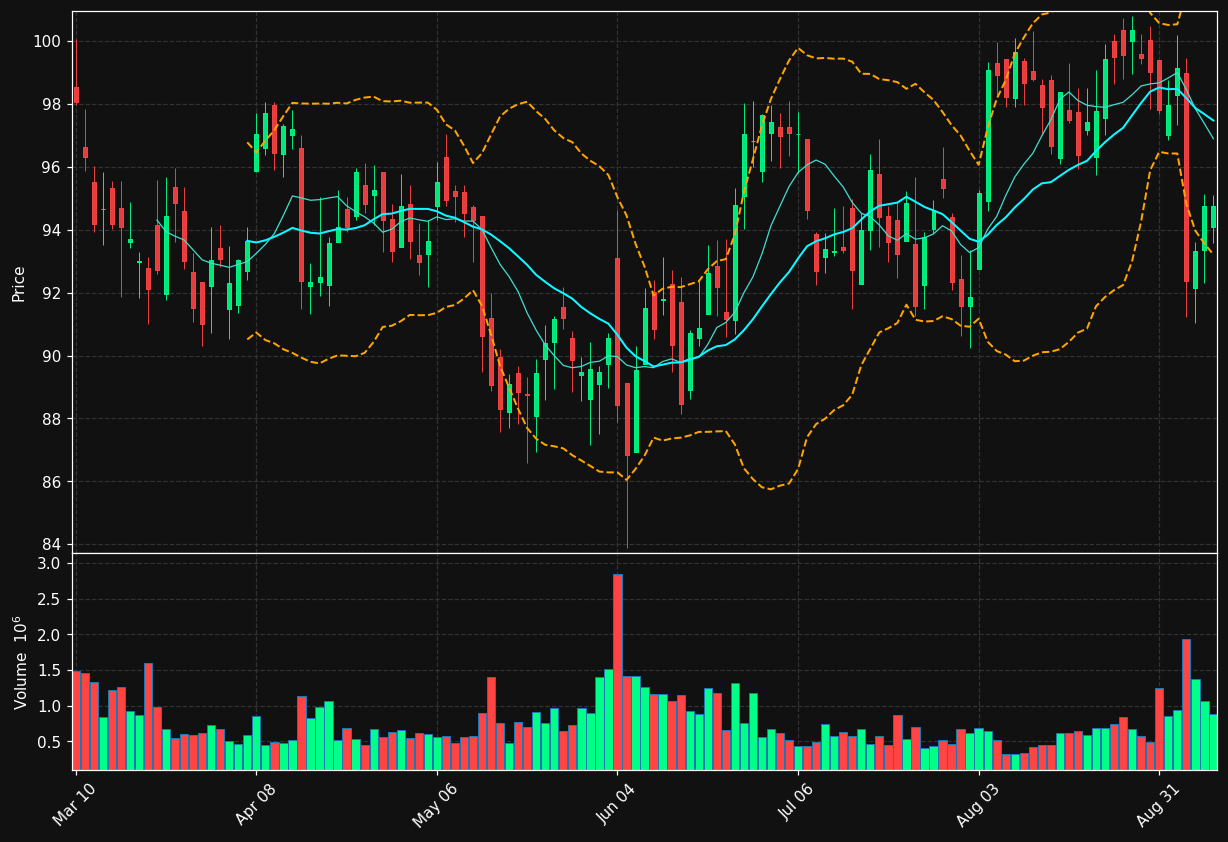Select the tallest volume bar at Jun 04
This screenshot has width=1228, height=842.
pyautogui.click(x=618, y=672)
